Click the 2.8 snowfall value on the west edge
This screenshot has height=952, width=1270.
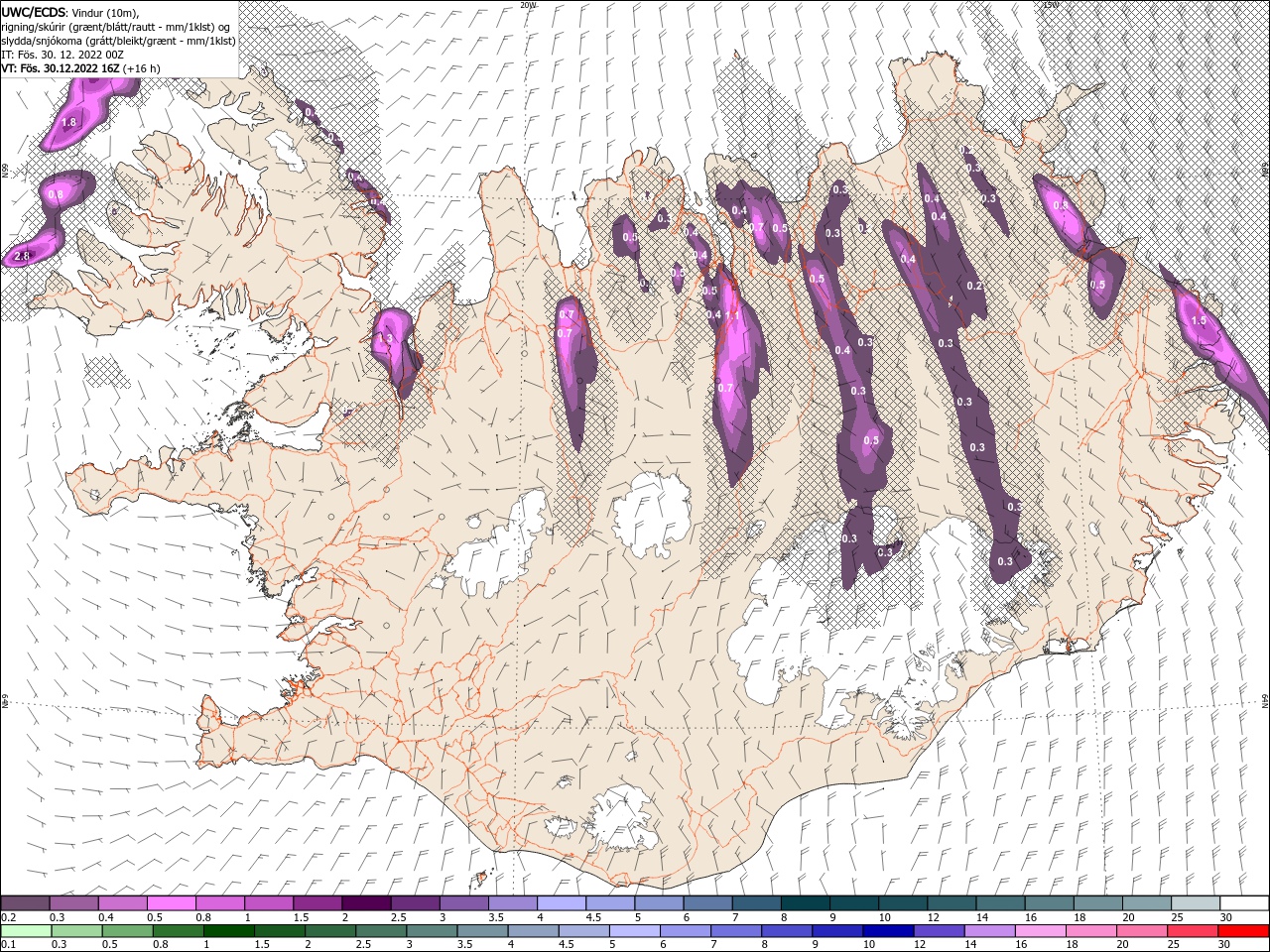click(x=22, y=257)
